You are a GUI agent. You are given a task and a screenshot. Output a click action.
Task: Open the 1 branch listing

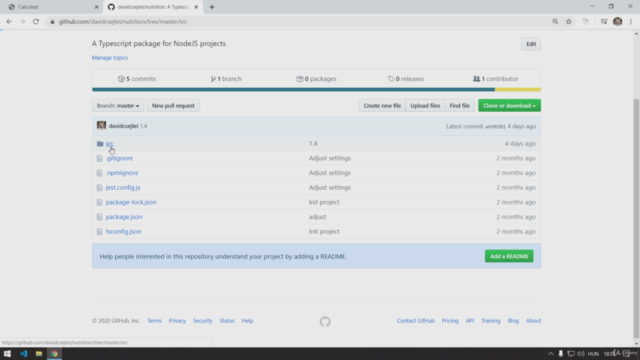coord(226,79)
